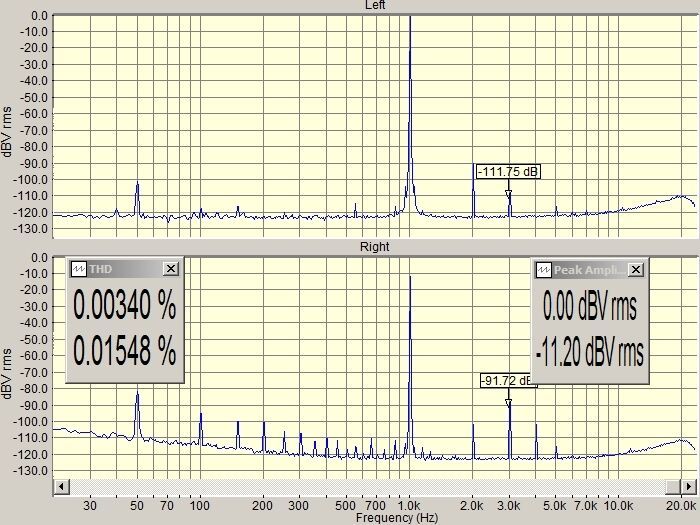Select the -111.75 dB marker label
The width and height of the screenshot is (700, 525).
coord(508,171)
